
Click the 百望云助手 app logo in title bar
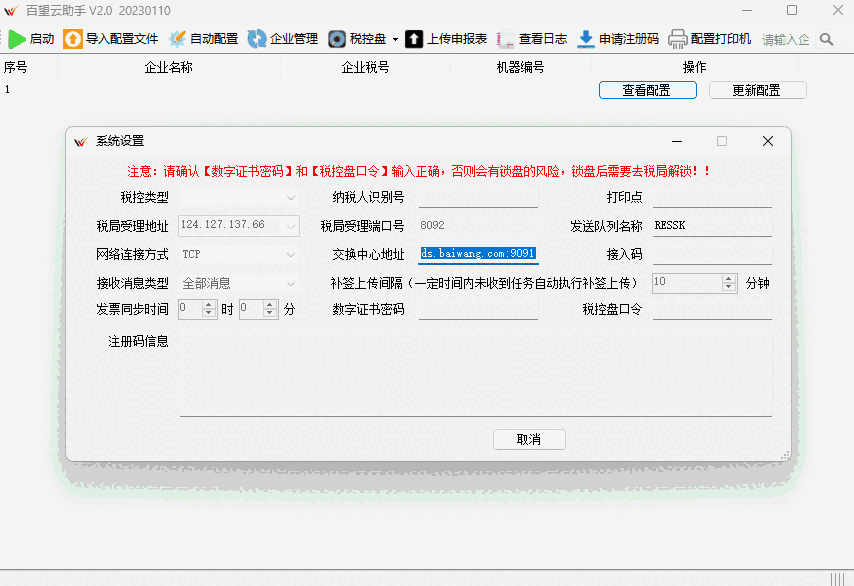[11, 10]
